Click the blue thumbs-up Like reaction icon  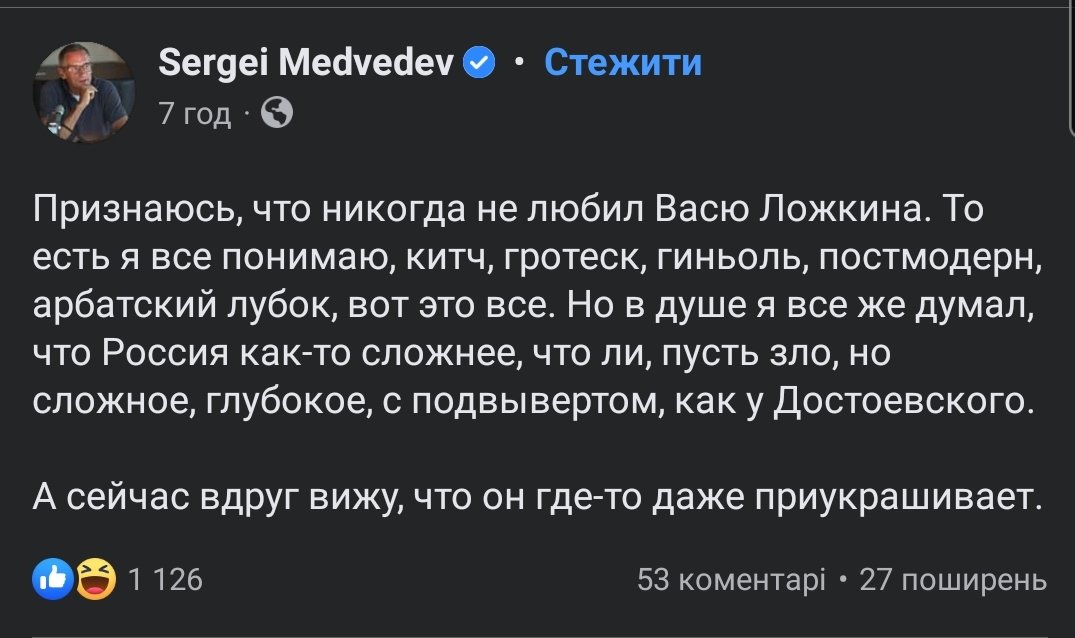click(x=51, y=579)
